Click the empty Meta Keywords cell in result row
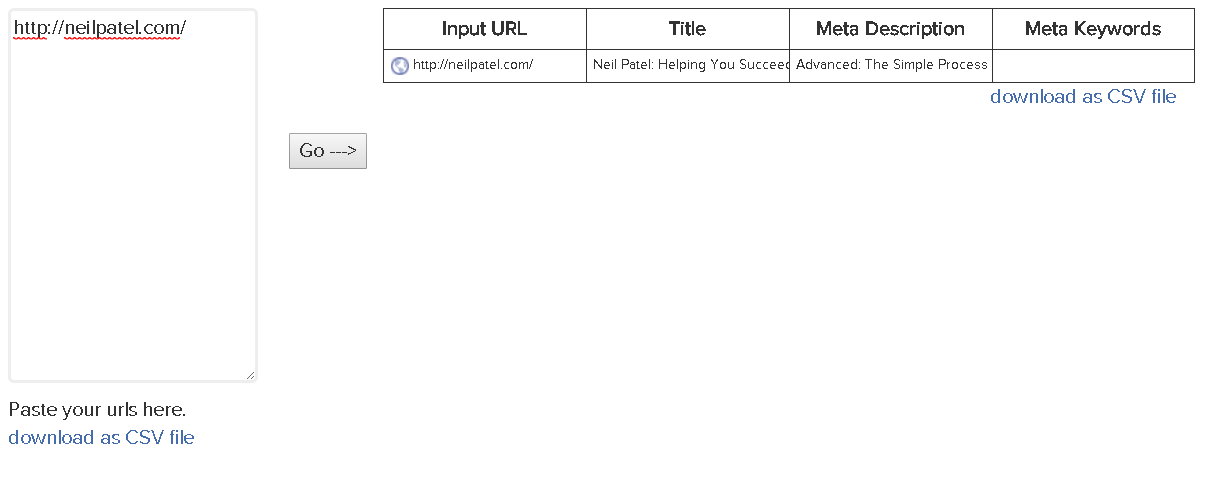The height and width of the screenshot is (484, 1224). click(x=1094, y=66)
